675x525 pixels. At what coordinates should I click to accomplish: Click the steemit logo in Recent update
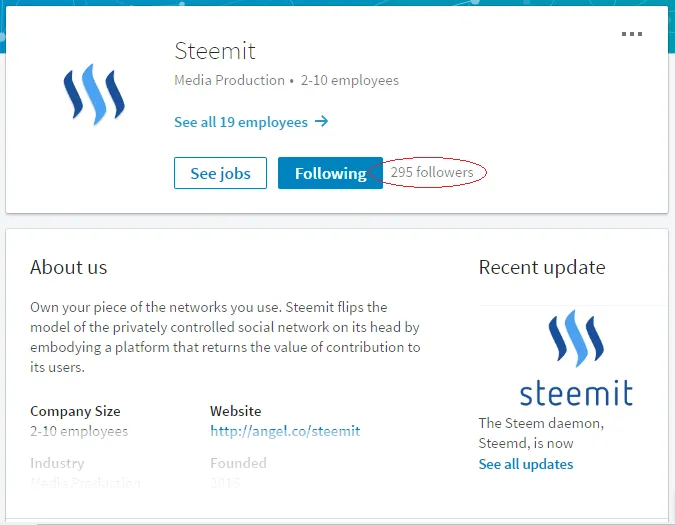tap(576, 358)
